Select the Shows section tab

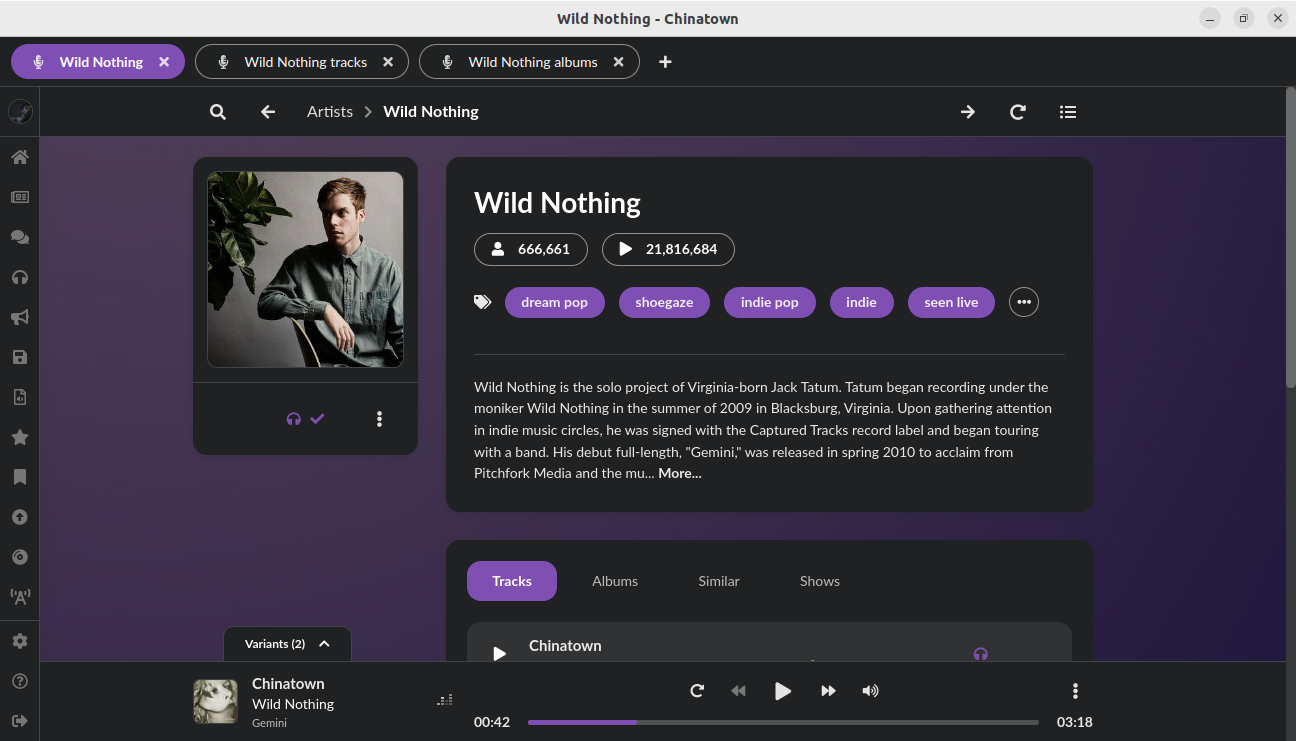(820, 581)
